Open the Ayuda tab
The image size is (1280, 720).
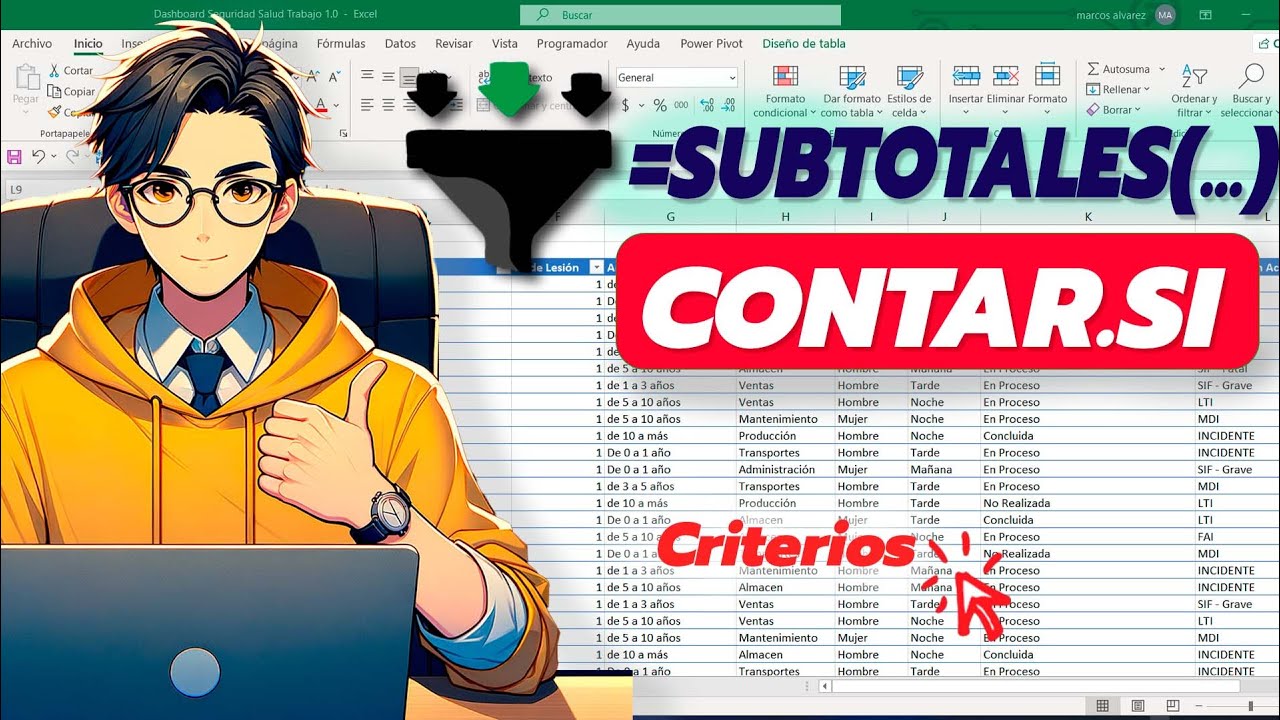pos(643,44)
